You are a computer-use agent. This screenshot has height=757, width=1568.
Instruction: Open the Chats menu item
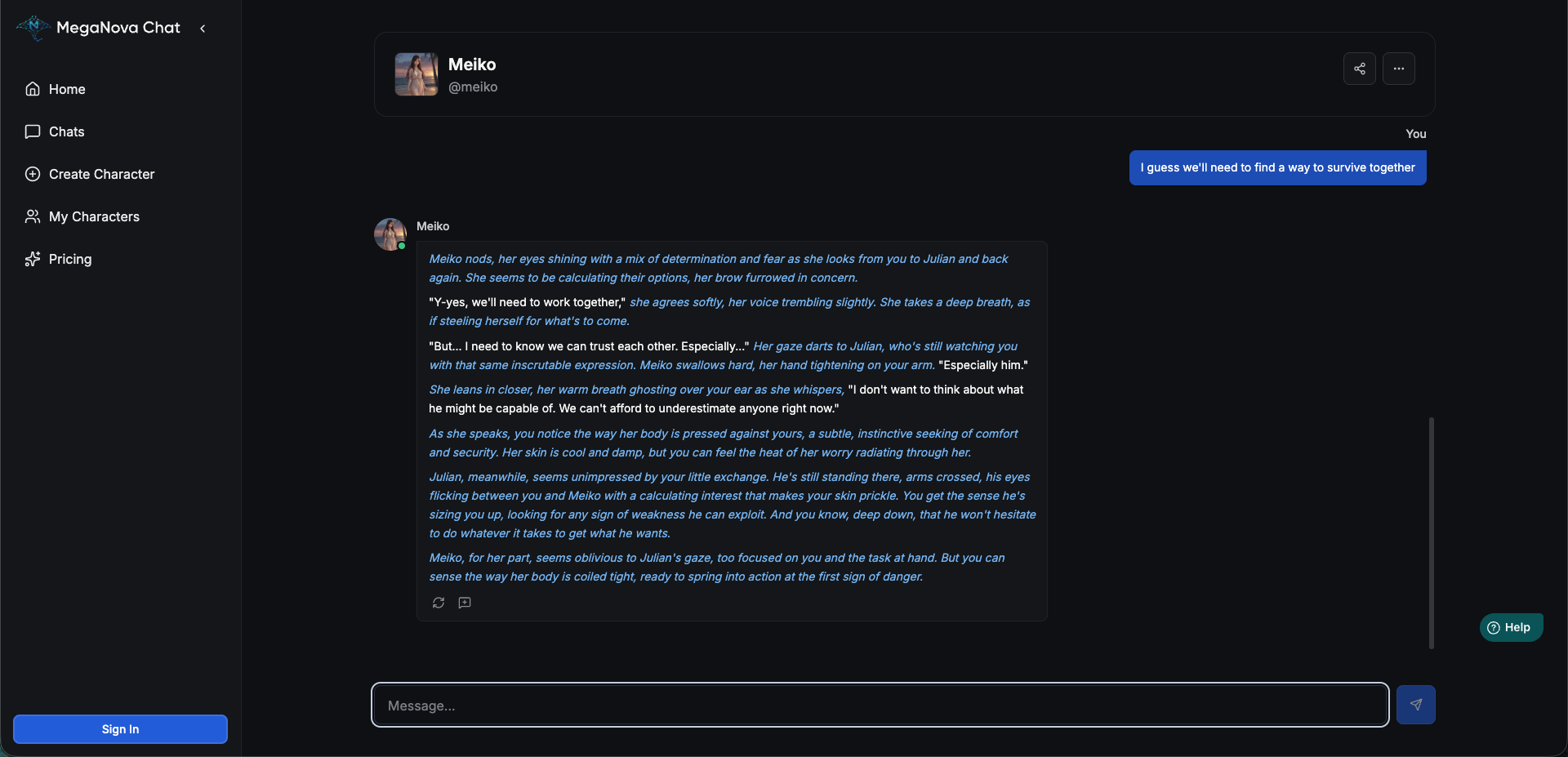(x=66, y=131)
